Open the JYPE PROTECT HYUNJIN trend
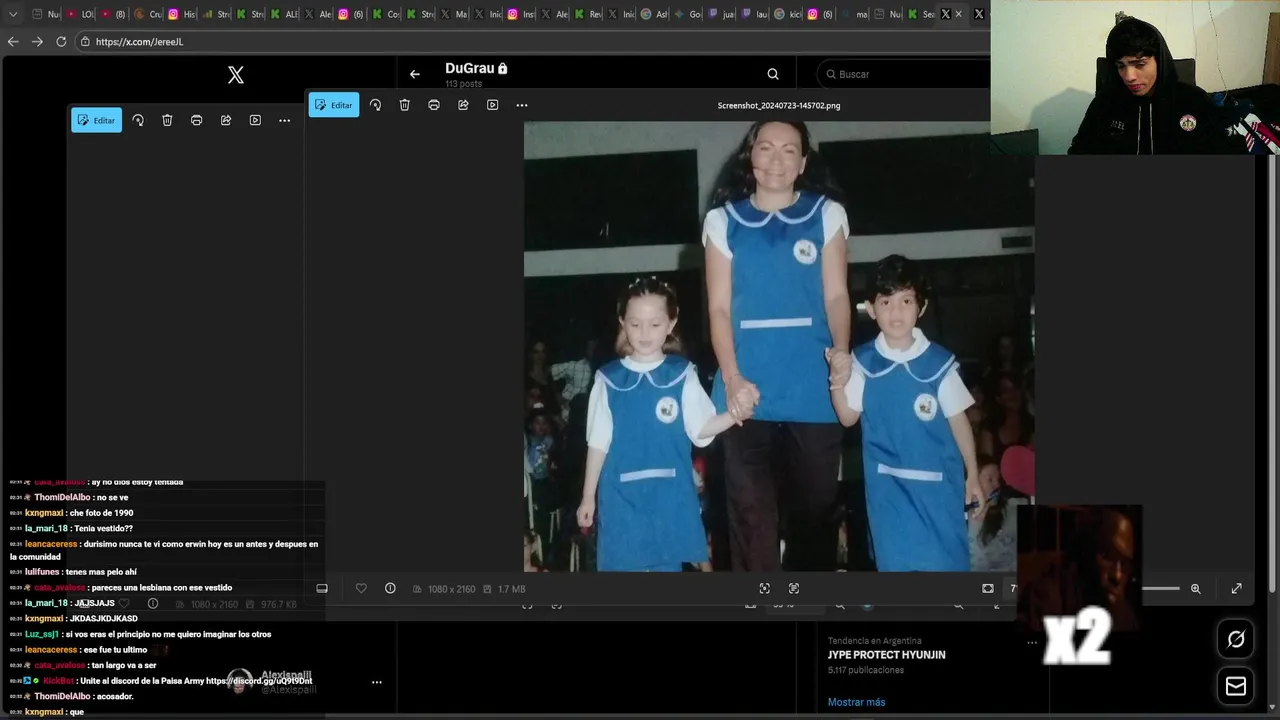This screenshot has height=720, width=1280. click(x=886, y=655)
